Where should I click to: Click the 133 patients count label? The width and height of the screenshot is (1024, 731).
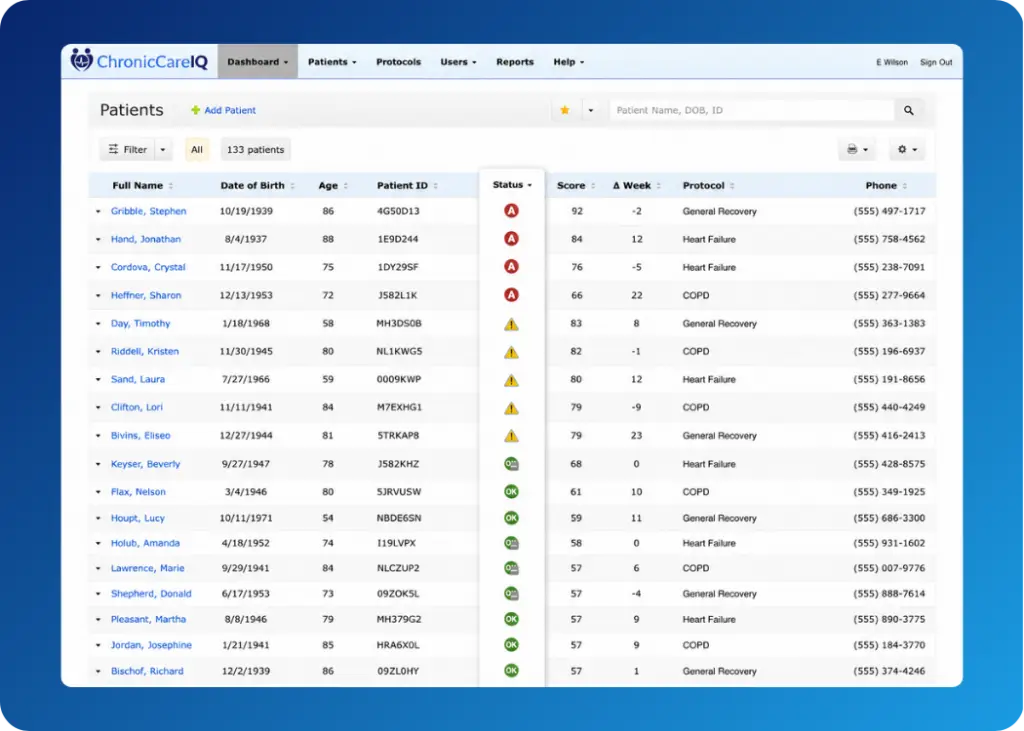coord(255,150)
